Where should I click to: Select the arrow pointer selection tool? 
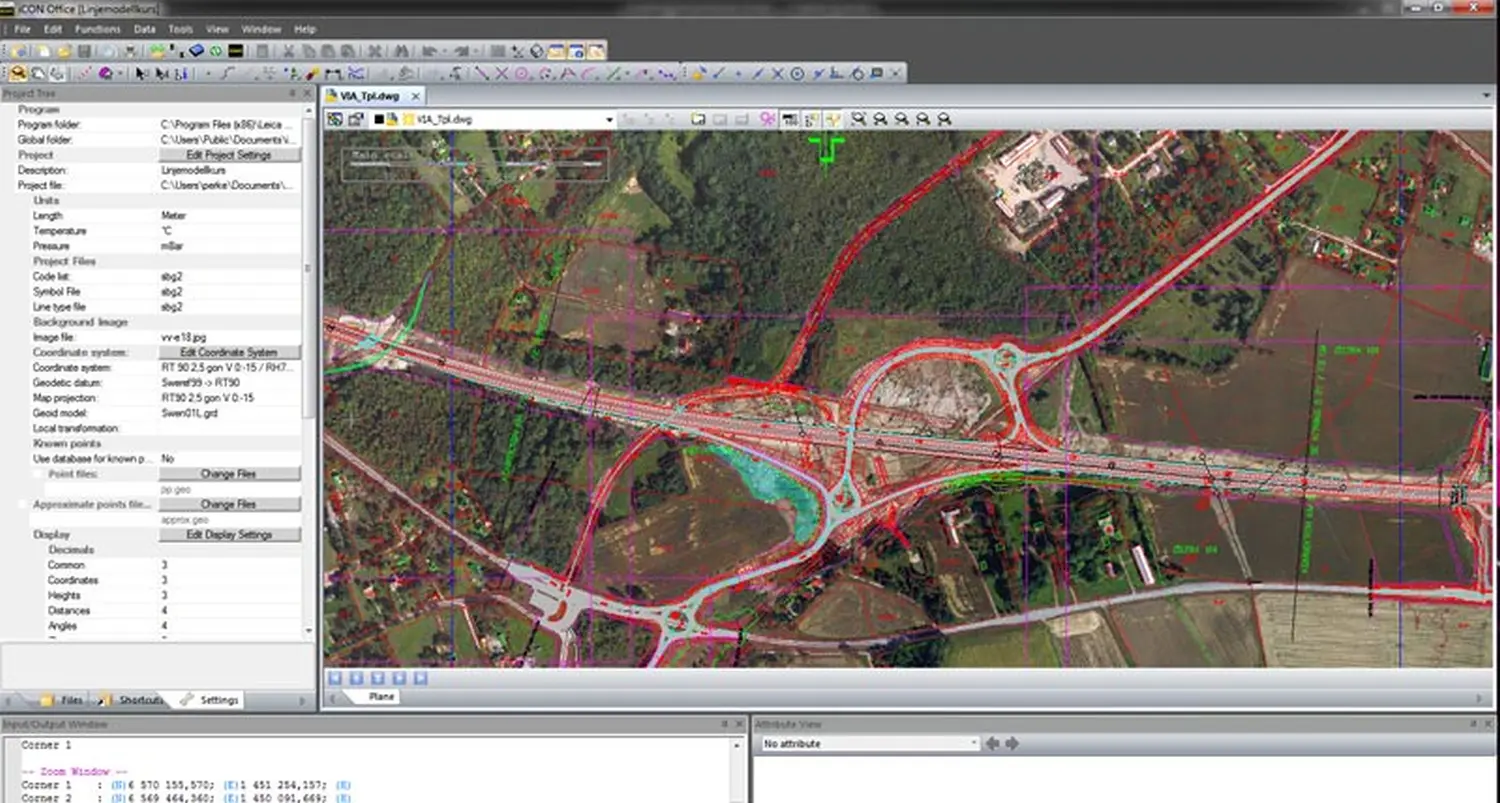[x=141, y=73]
